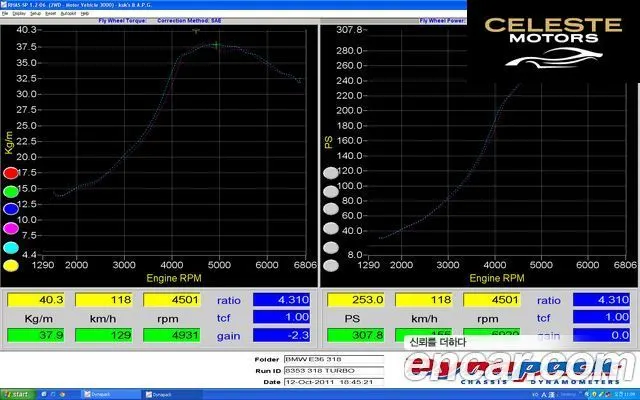The height and width of the screenshot is (400, 640).
Task: Open the Reset menu
Action: tap(51, 13)
